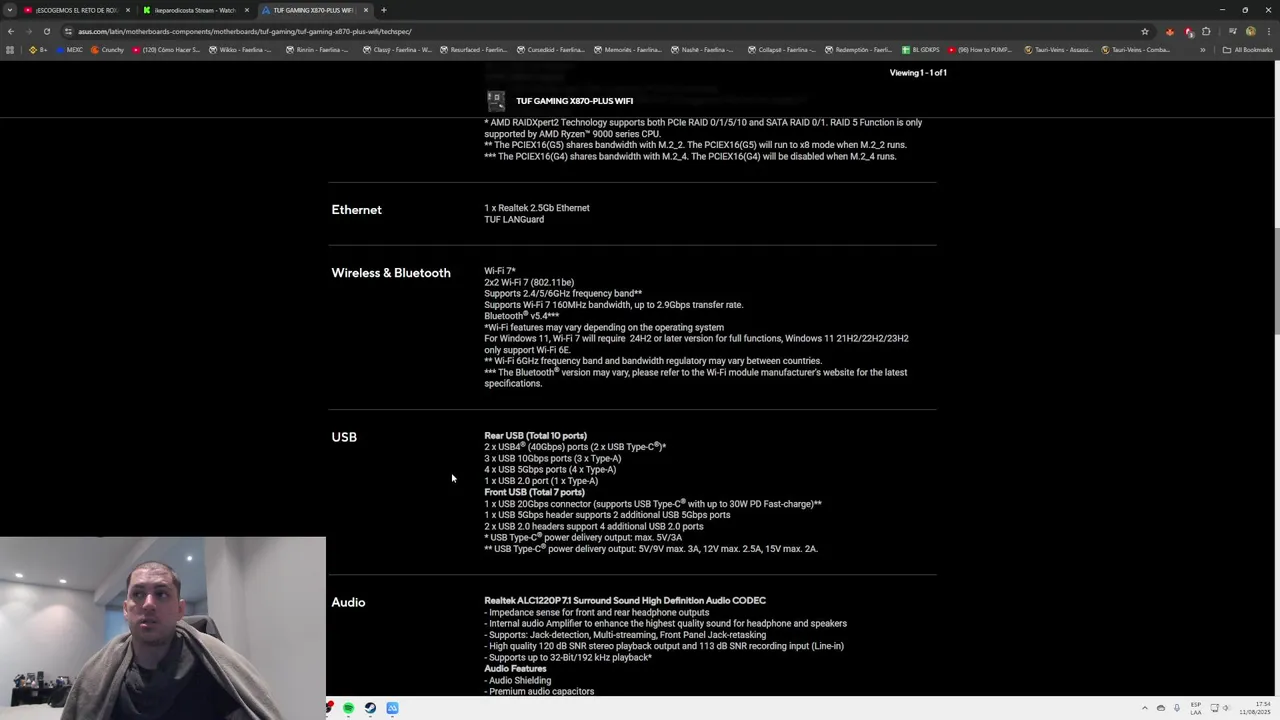Open the Memoriës - Faerlina bookmark
The image size is (1280, 720).
(x=628, y=50)
